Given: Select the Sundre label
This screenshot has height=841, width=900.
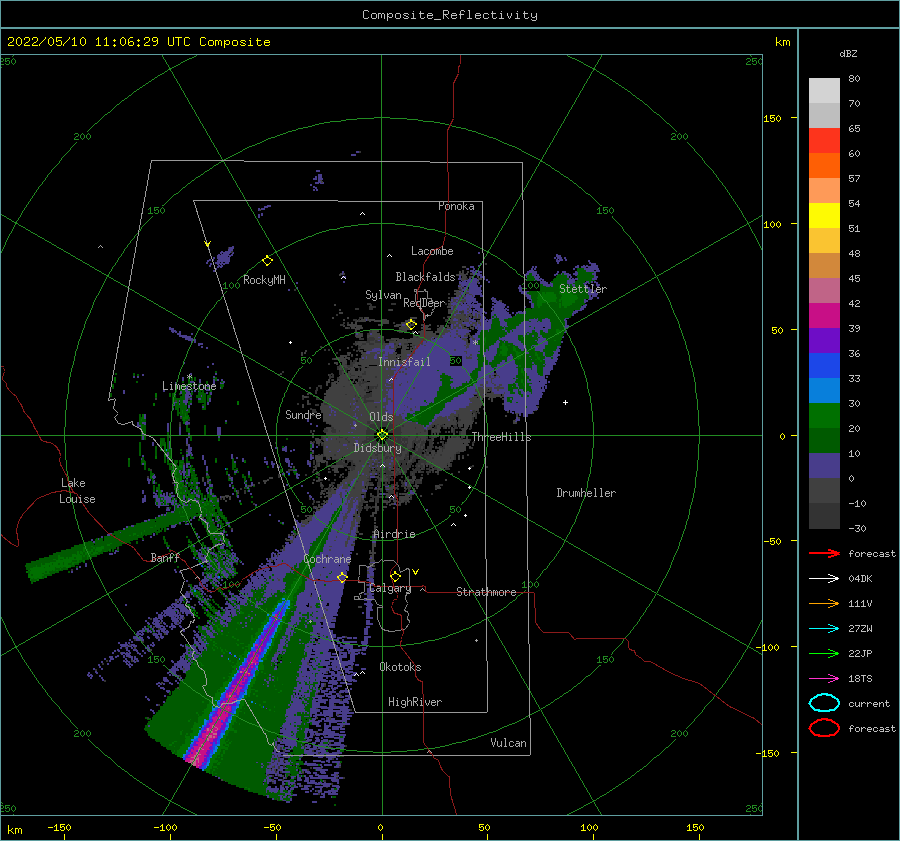Looking at the screenshot, I should coord(304,415).
